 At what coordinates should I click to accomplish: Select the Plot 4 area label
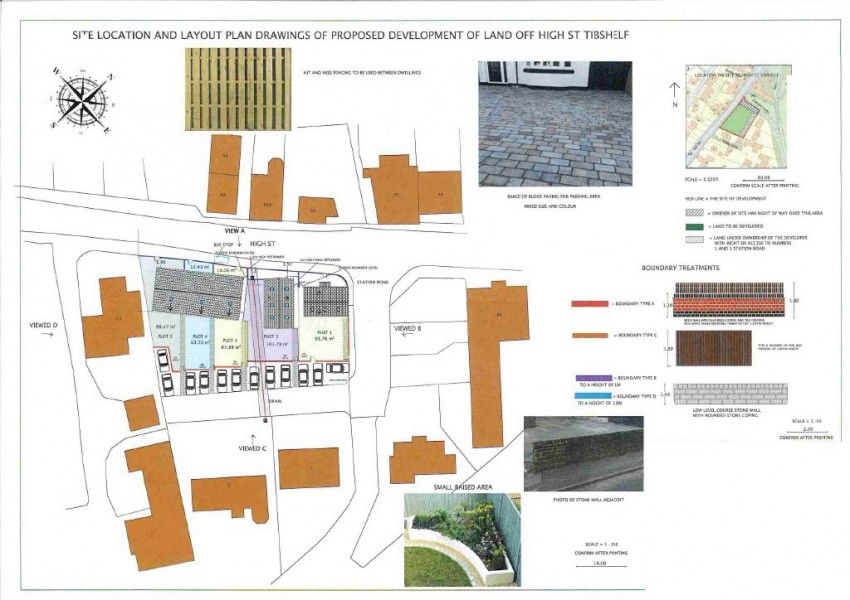[x=198, y=338]
